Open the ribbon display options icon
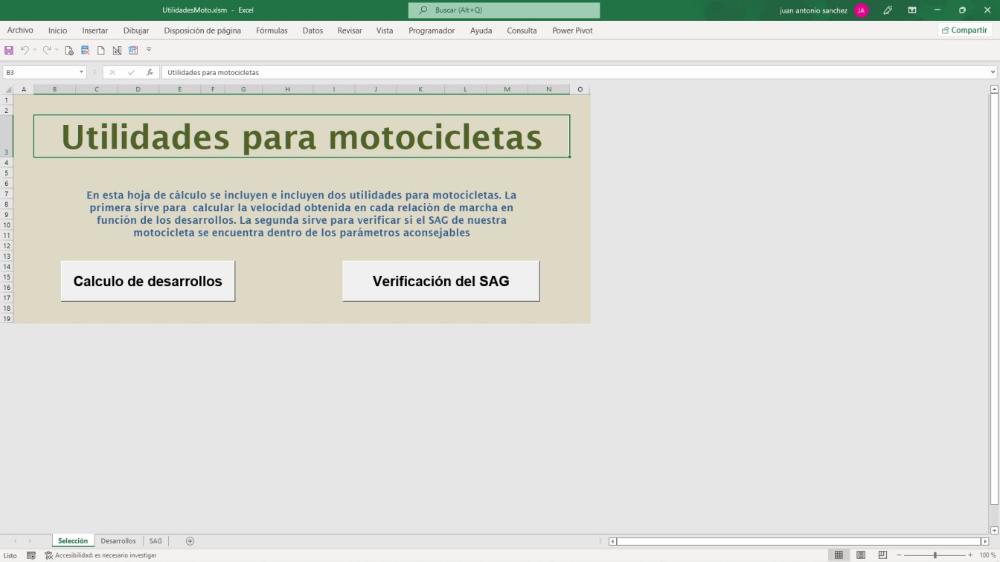The width and height of the screenshot is (1000, 562). tap(912, 10)
